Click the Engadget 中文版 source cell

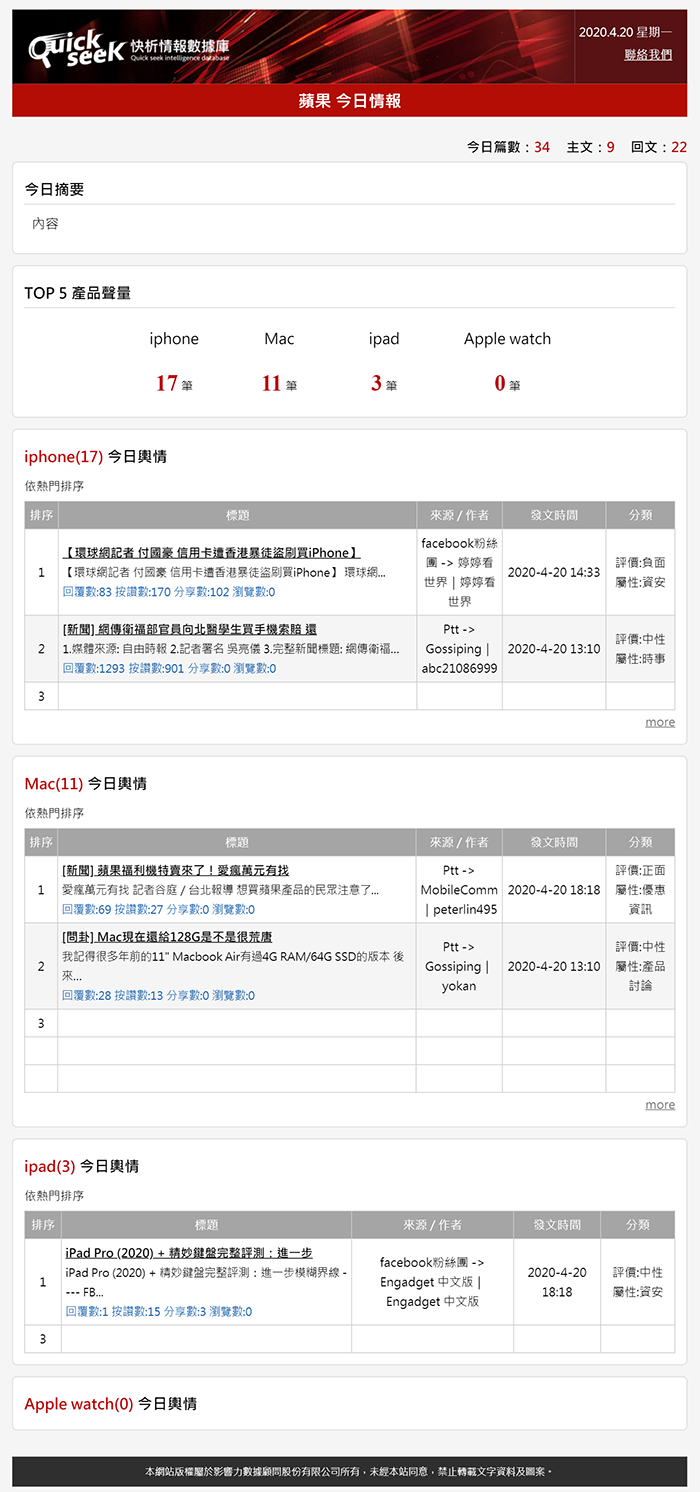433,1282
